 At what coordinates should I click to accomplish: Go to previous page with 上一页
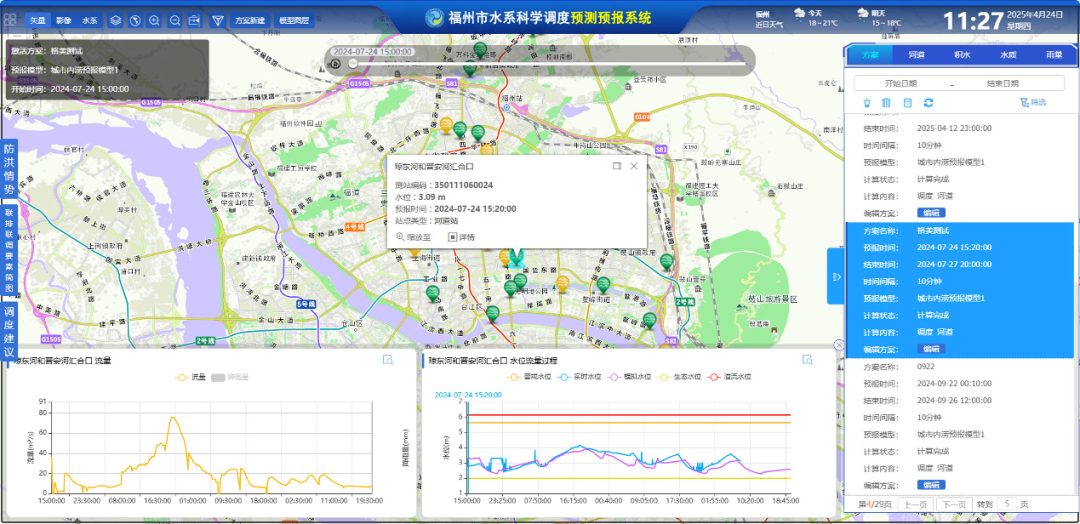[x=915, y=504]
